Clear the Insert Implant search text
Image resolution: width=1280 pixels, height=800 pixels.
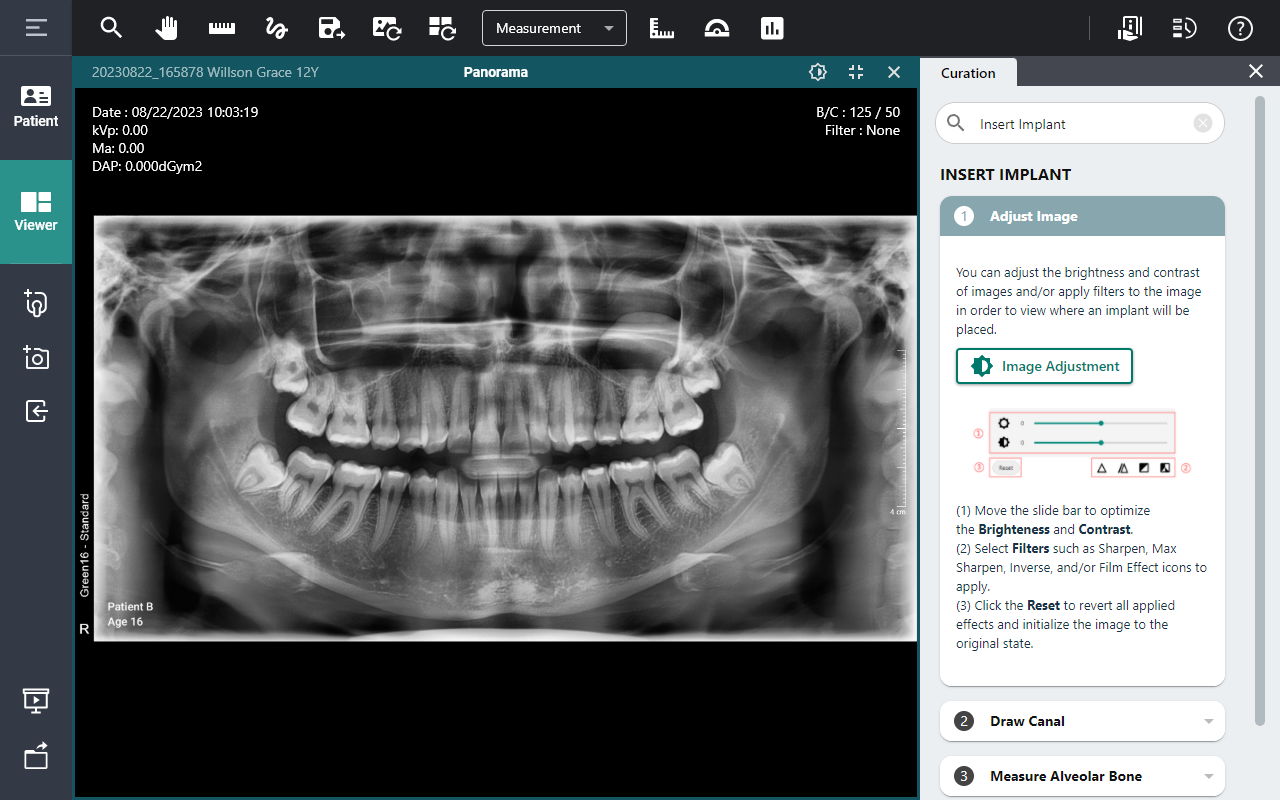(1203, 123)
